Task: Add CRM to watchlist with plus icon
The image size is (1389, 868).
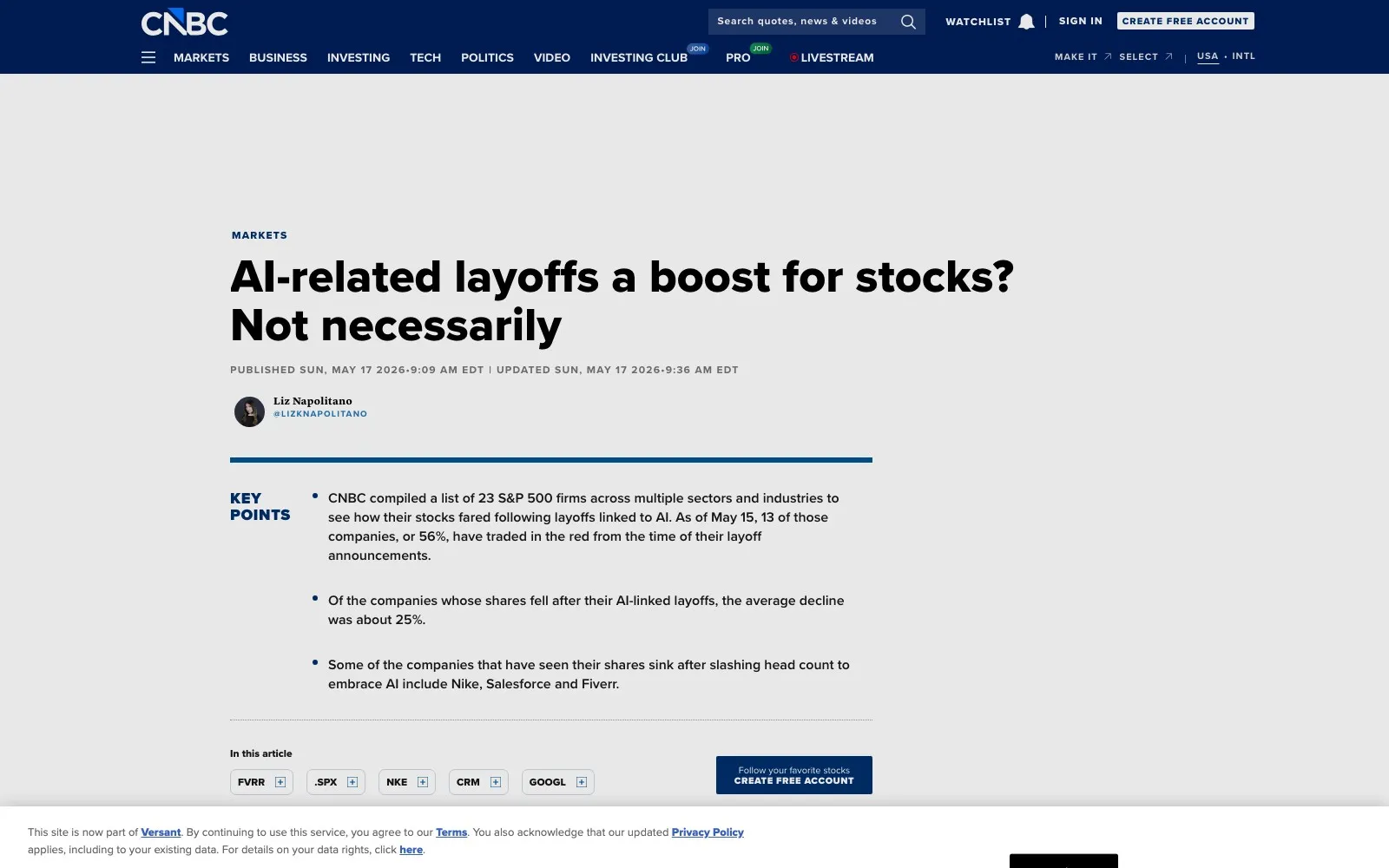Action: click(x=496, y=782)
